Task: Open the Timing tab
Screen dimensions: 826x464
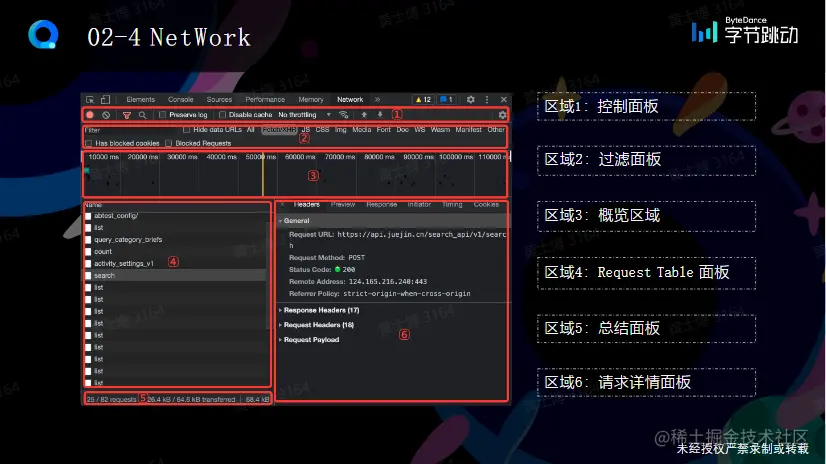Action: [452, 204]
